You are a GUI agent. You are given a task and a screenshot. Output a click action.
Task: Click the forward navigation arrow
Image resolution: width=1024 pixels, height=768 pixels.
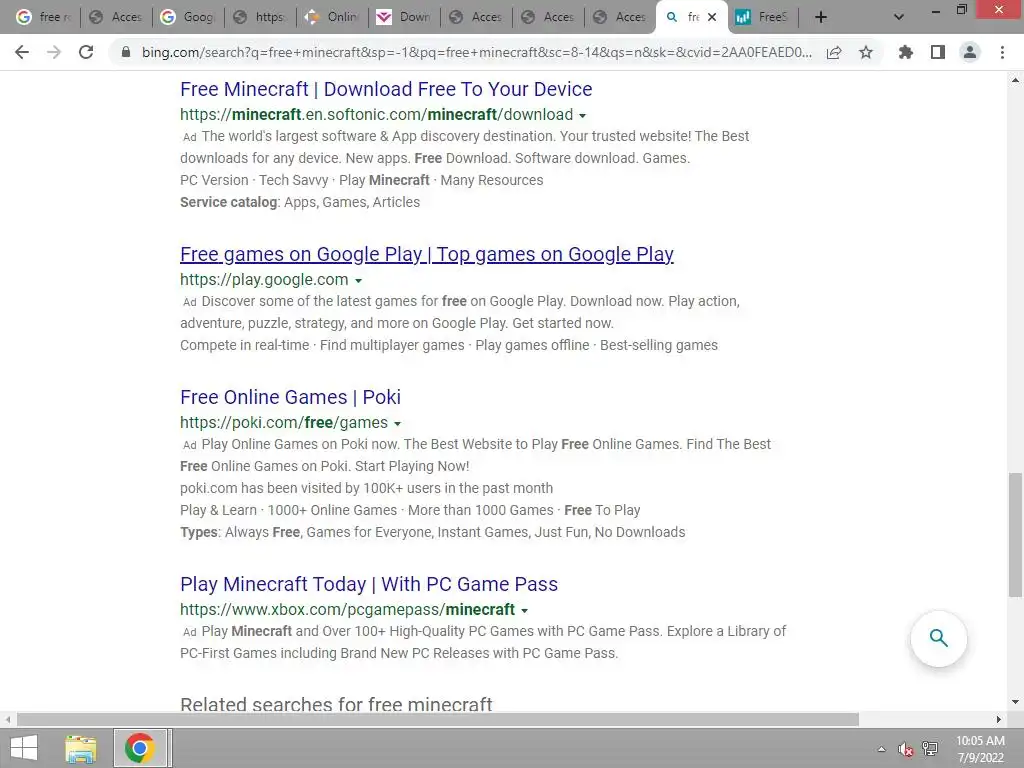pos(54,52)
